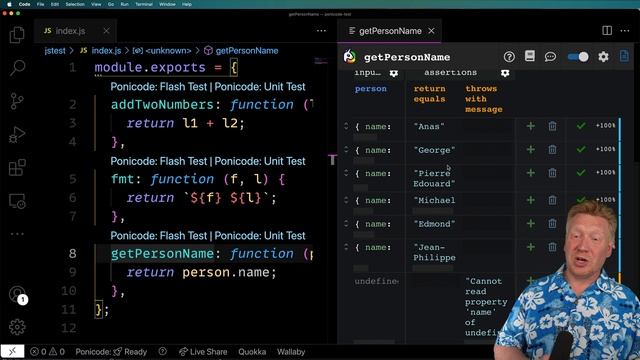The width and height of the screenshot is (640, 360).
Task: Open the Manage gear in activity bar
Action: [x=17, y=327]
